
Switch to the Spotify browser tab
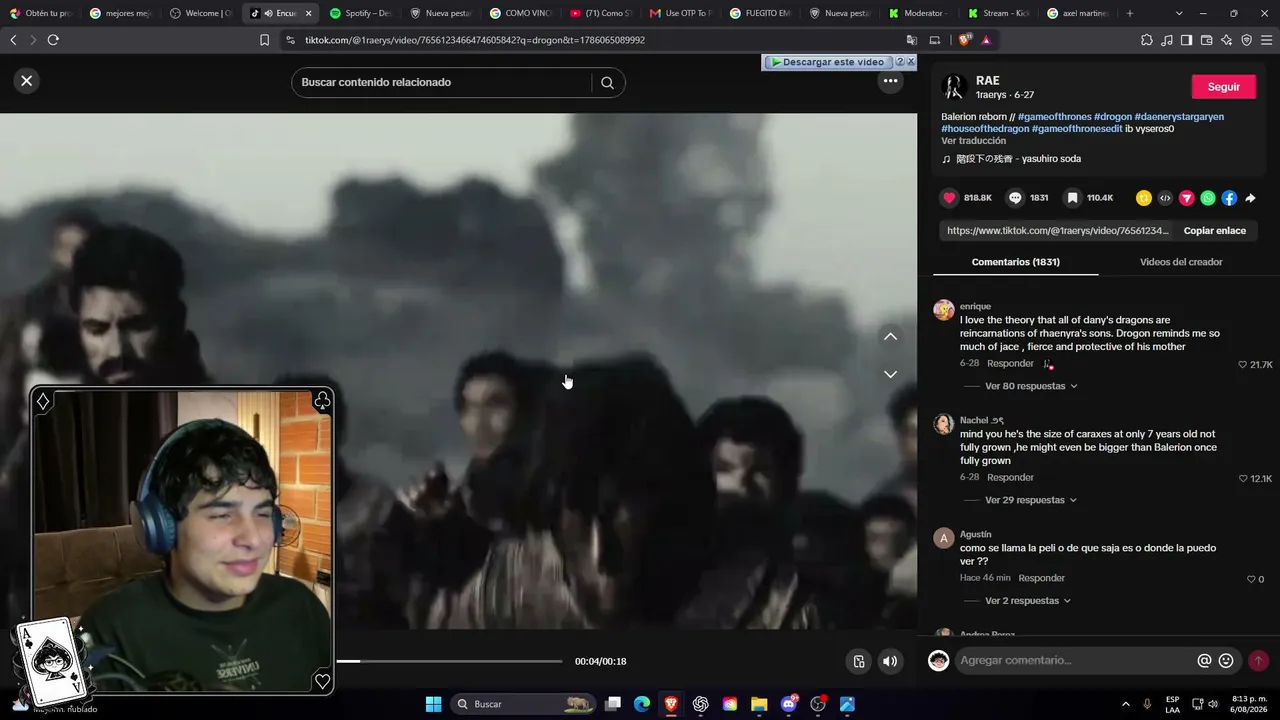(360, 13)
